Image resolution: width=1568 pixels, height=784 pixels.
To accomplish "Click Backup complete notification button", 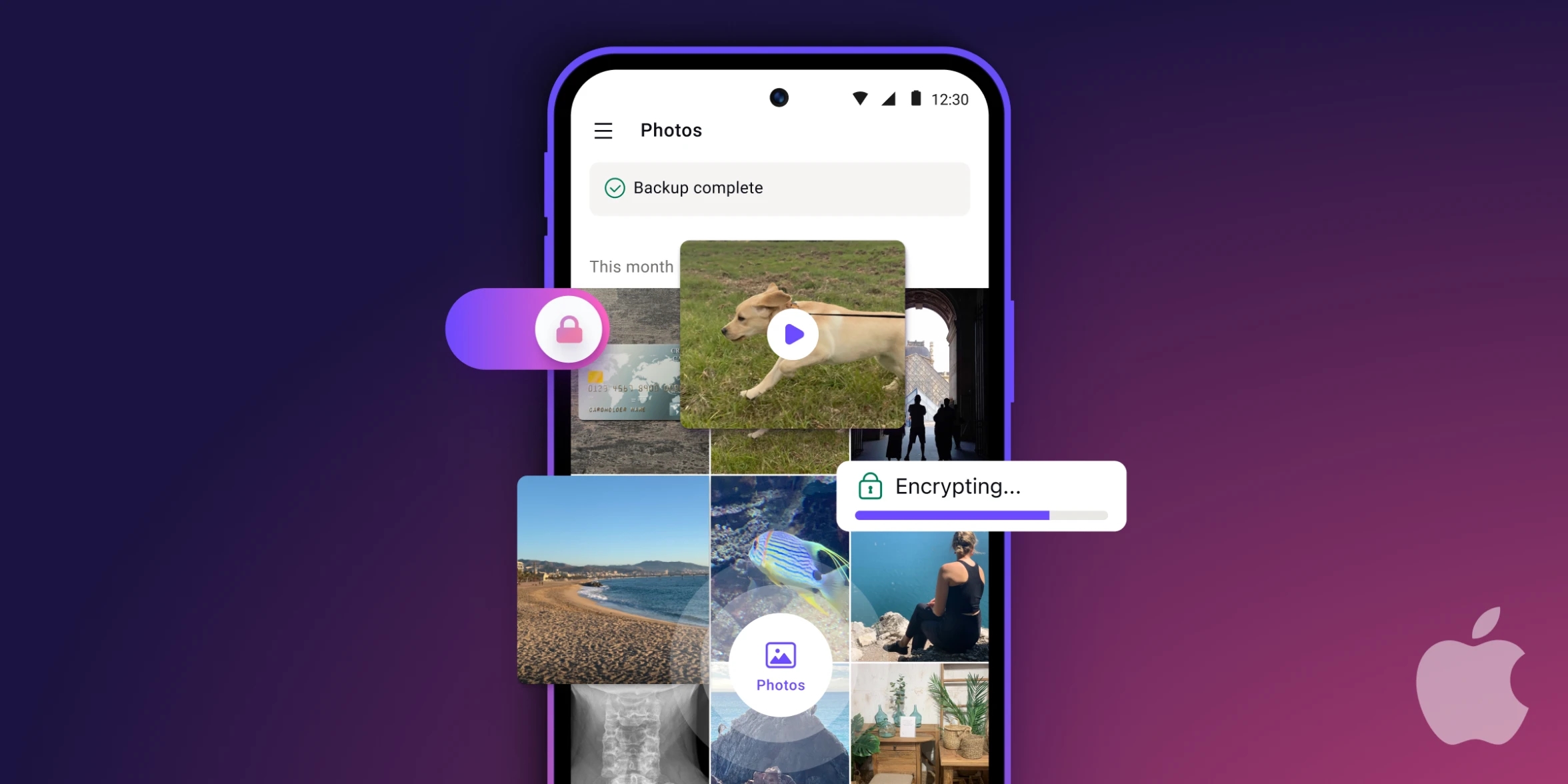I will coord(779,187).
